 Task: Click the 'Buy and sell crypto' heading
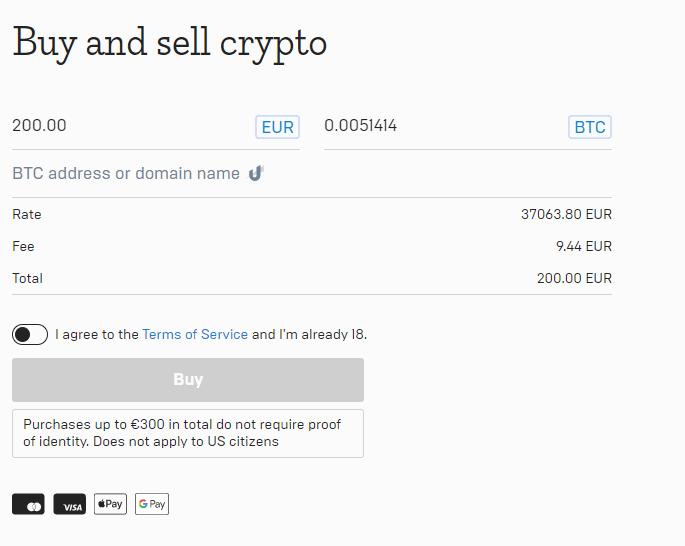click(170, 44)
